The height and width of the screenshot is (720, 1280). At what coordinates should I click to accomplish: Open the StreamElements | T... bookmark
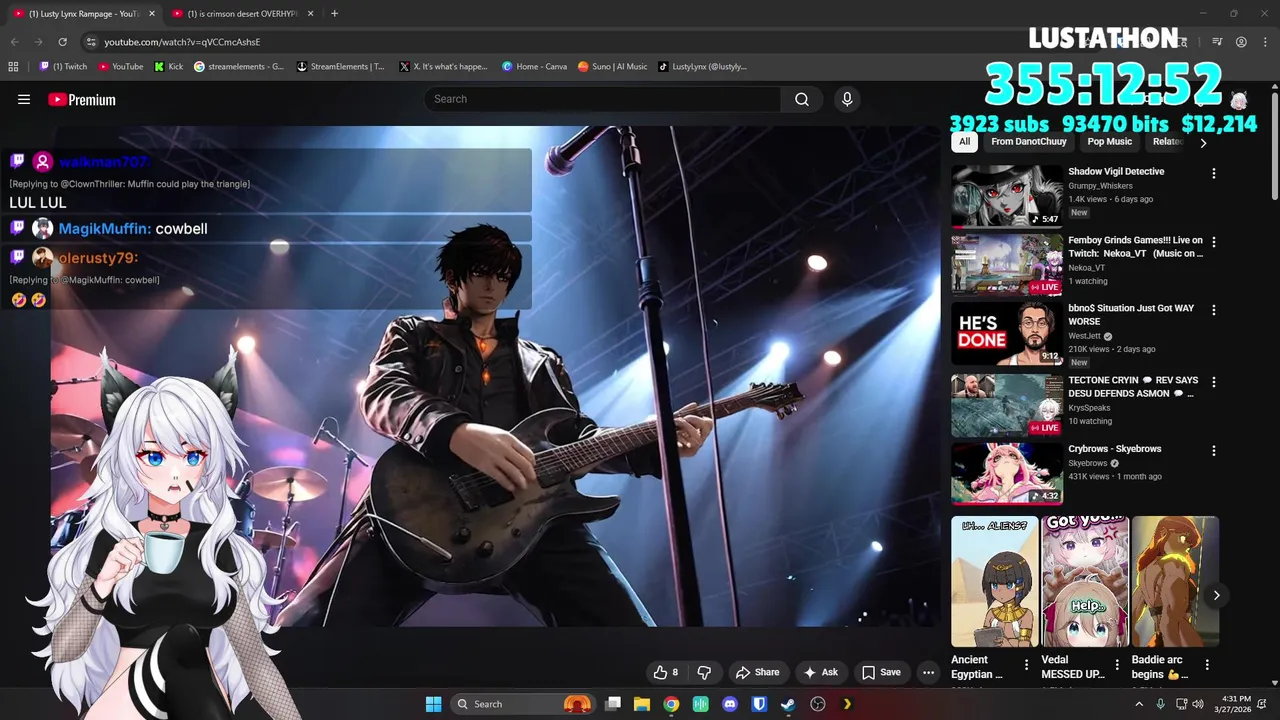click(341, 67)
